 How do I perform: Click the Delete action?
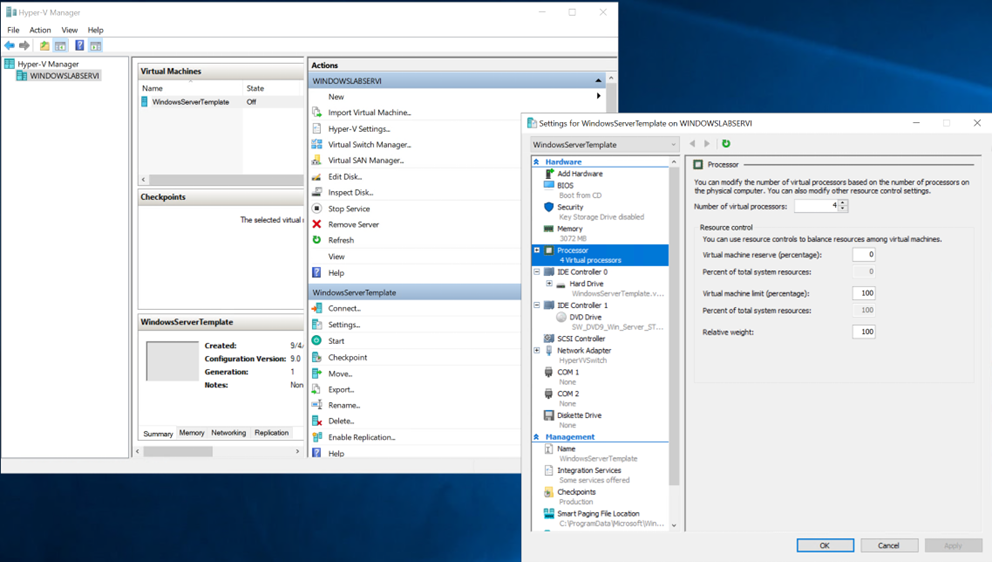pyautogui.click(x=341, y=421)
